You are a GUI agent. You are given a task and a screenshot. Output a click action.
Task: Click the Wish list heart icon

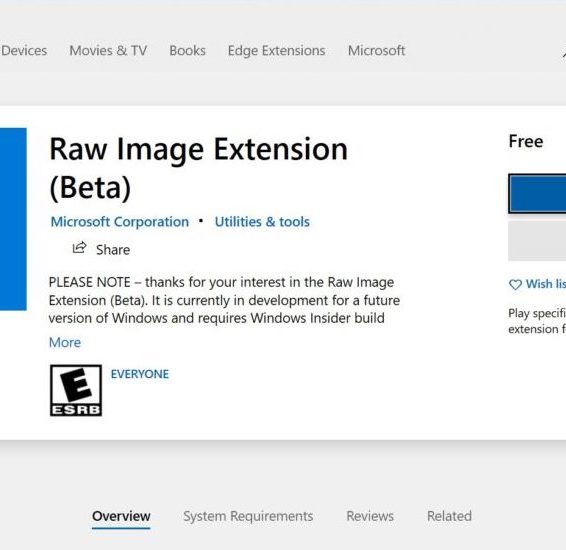coord(515,284)
